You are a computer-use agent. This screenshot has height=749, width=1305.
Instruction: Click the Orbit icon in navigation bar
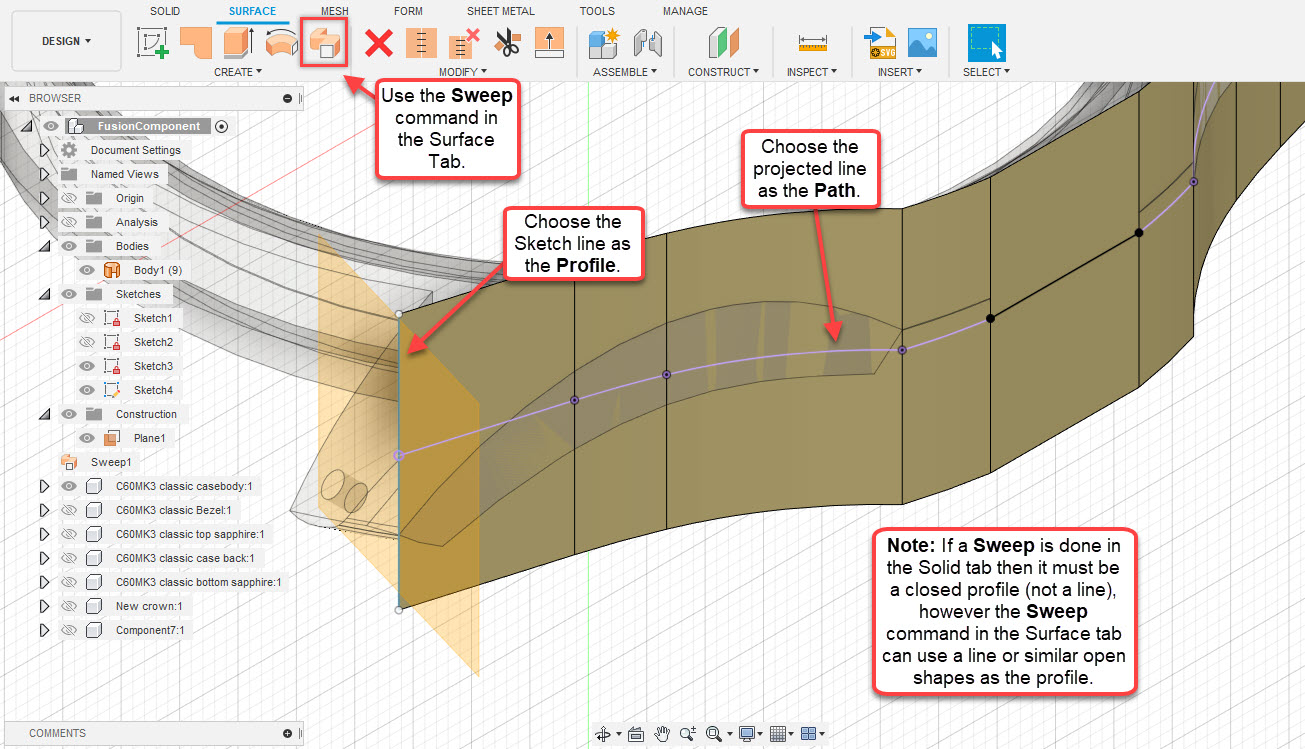[605, 733]
